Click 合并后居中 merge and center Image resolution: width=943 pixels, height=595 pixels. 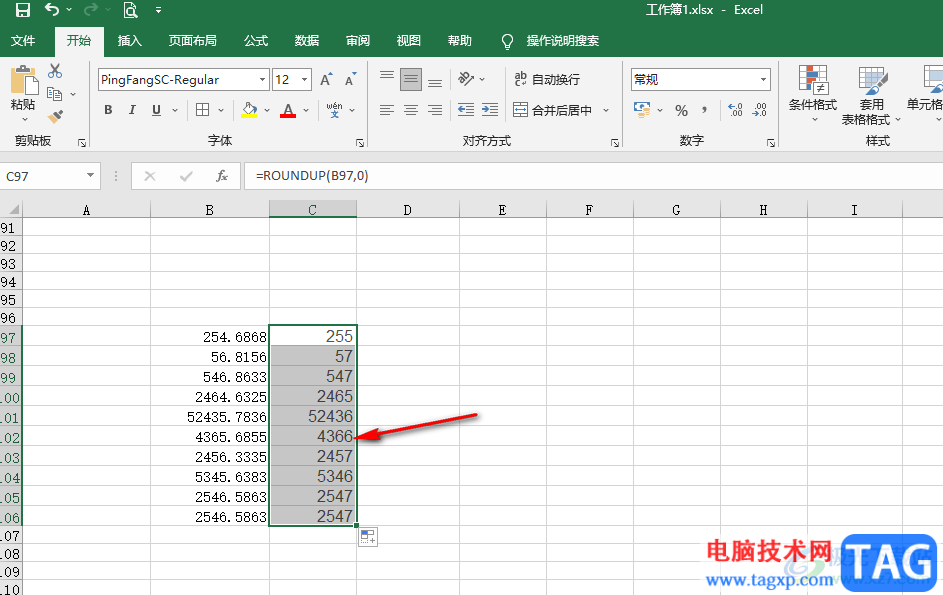[x=552, y=110]
